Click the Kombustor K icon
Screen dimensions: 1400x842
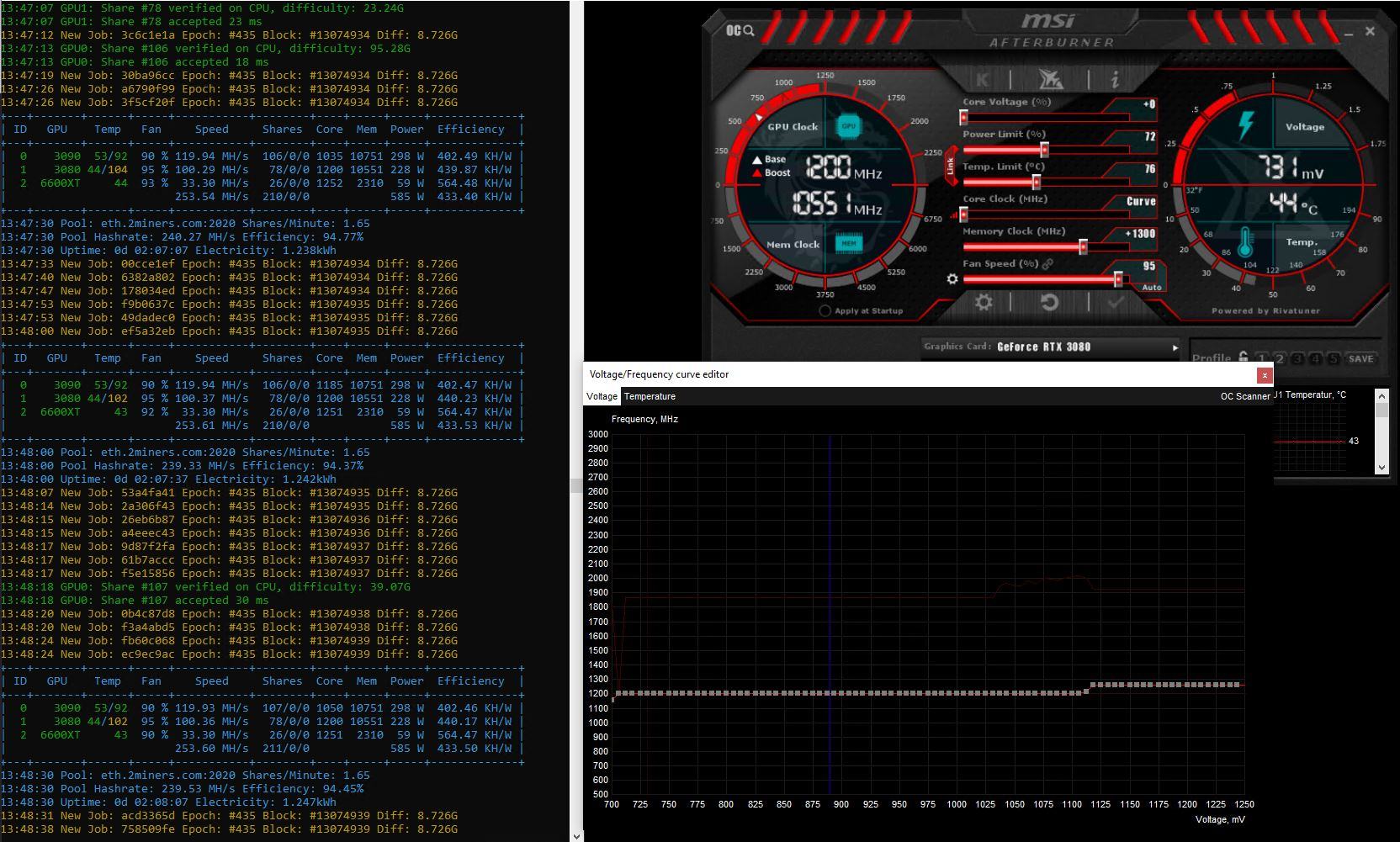pyautogui.click(x=983, y=80)
